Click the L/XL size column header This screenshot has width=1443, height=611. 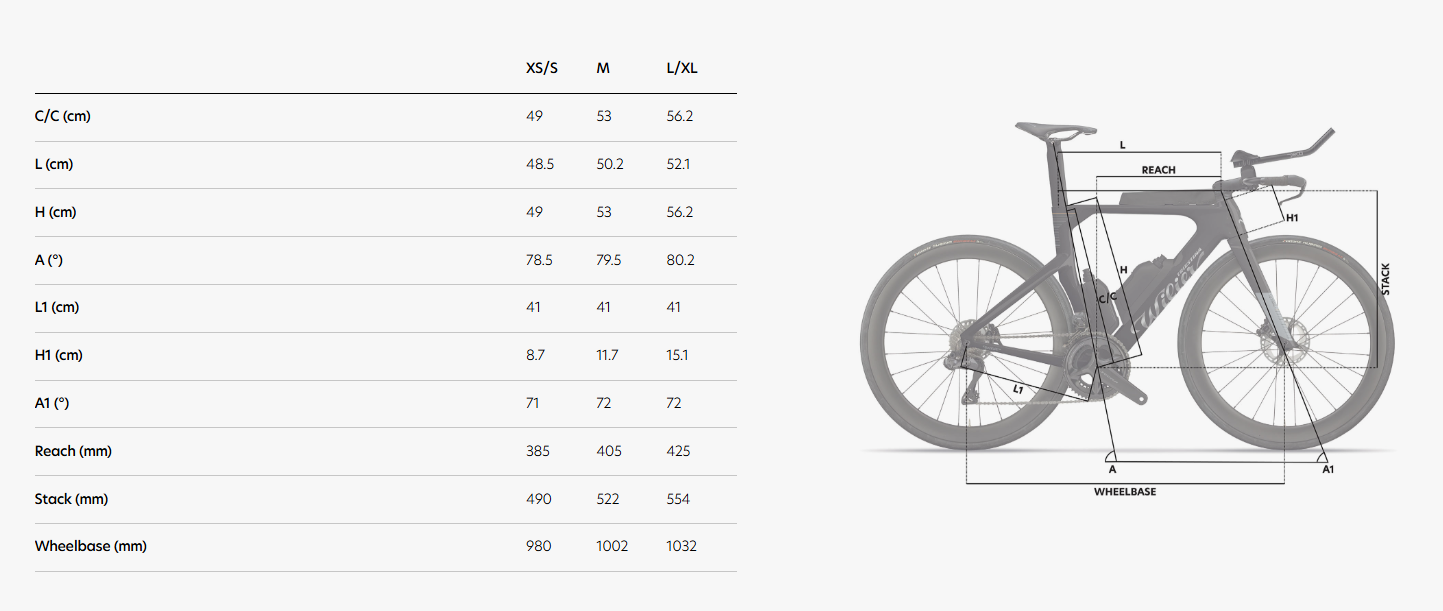pos(683,69)
